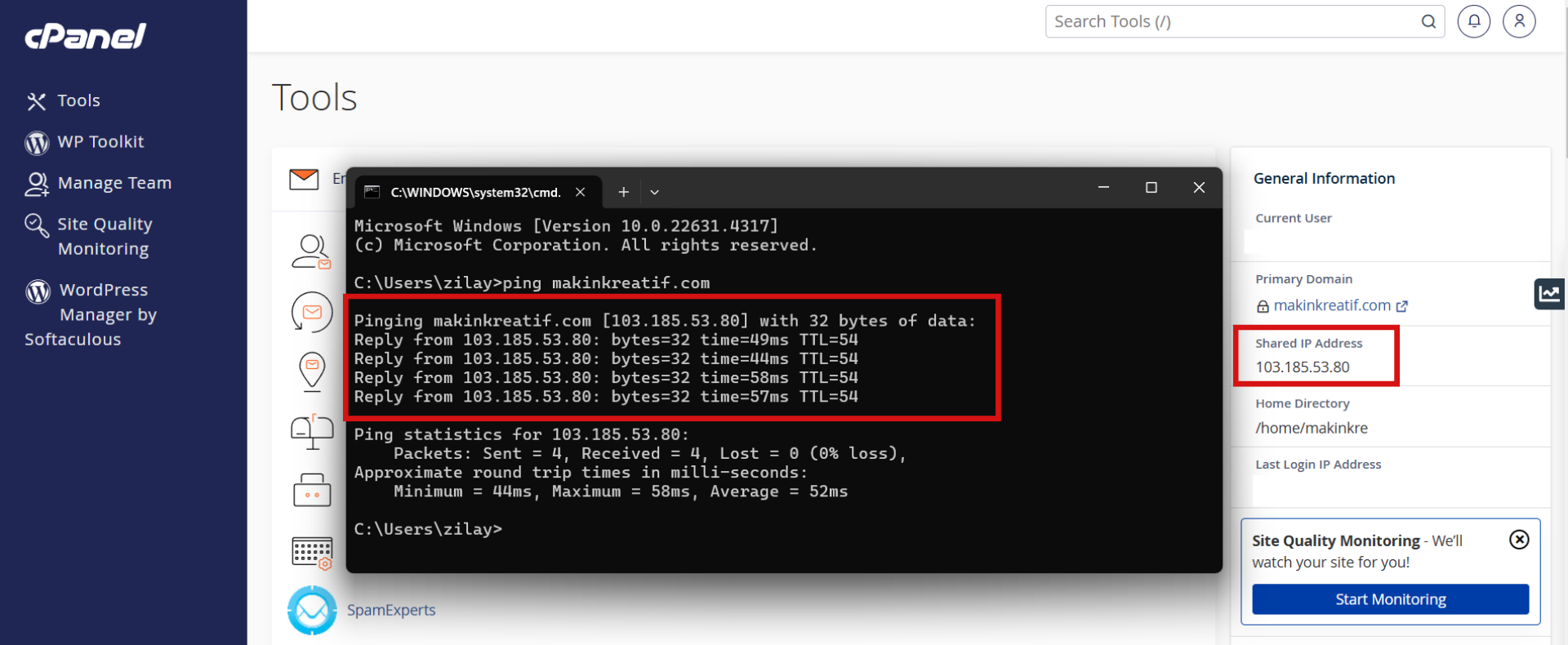Open Site Quality Monitoring in the sidebar
Viewport: 1568px width, 645px height.
[x=105, y=236]
